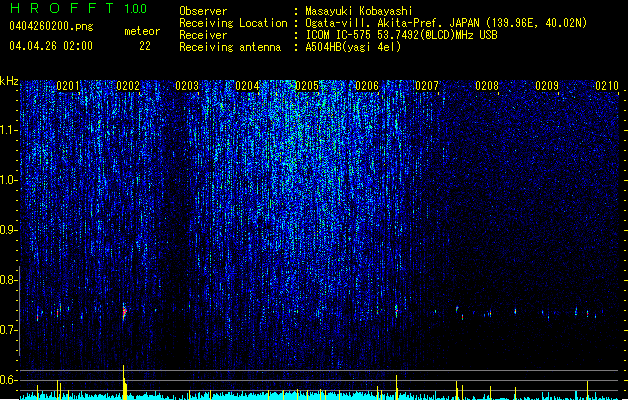Image resolution: width=629 pixels, height=400 pixels.
Task: Click the 0207 time marker
Action: coord(427,86)
